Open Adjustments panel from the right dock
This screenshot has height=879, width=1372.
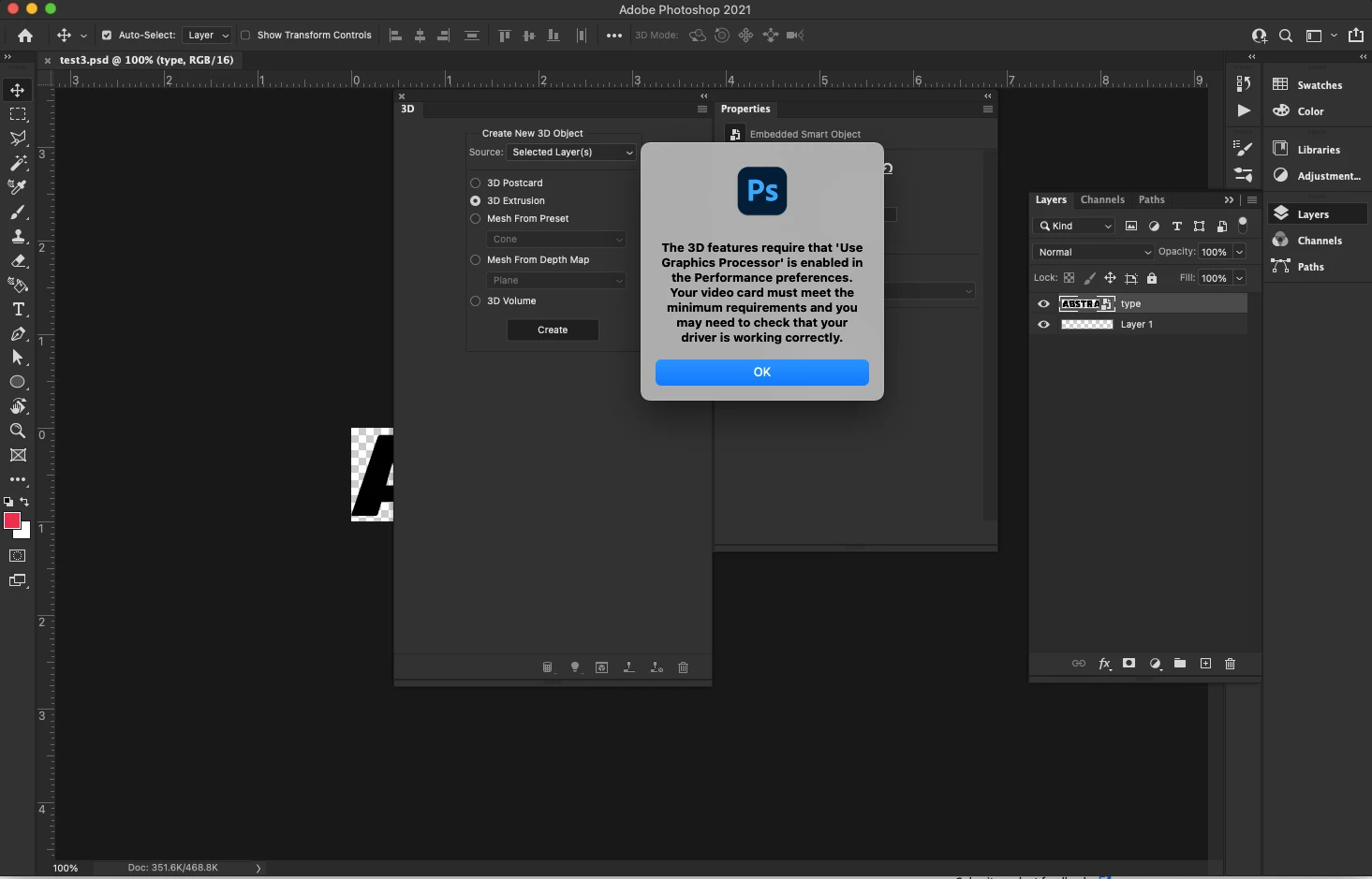click(1317, 176)
